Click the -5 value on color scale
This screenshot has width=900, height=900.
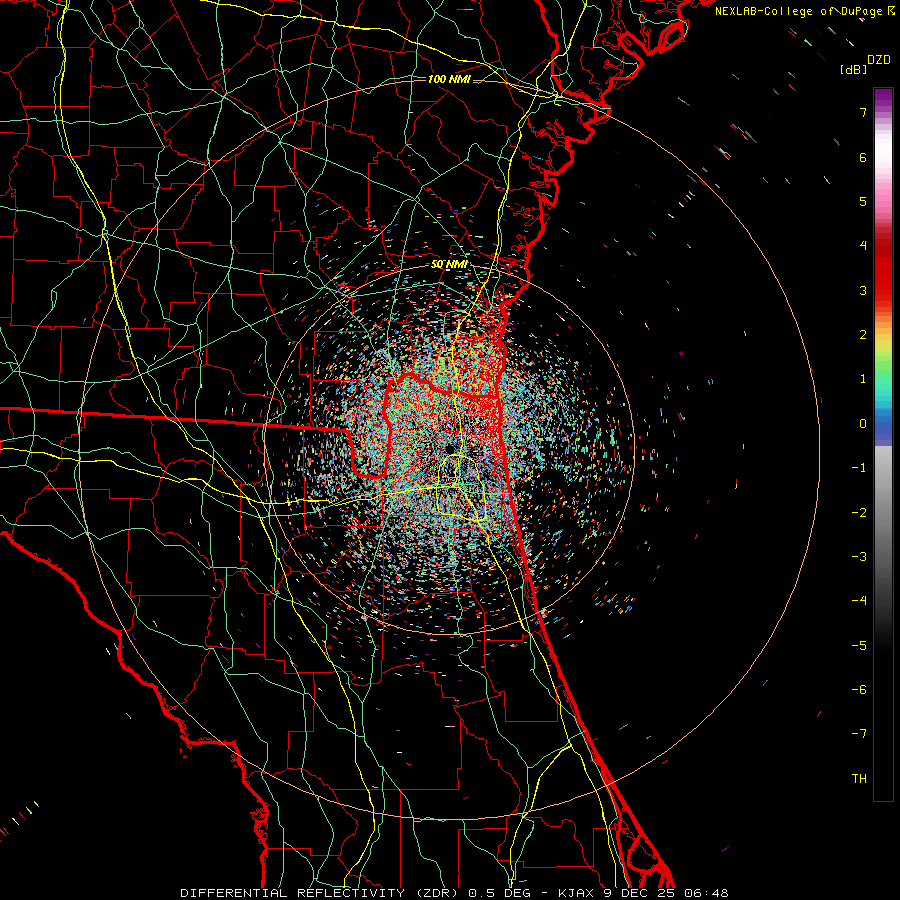[x=859, y=645]
